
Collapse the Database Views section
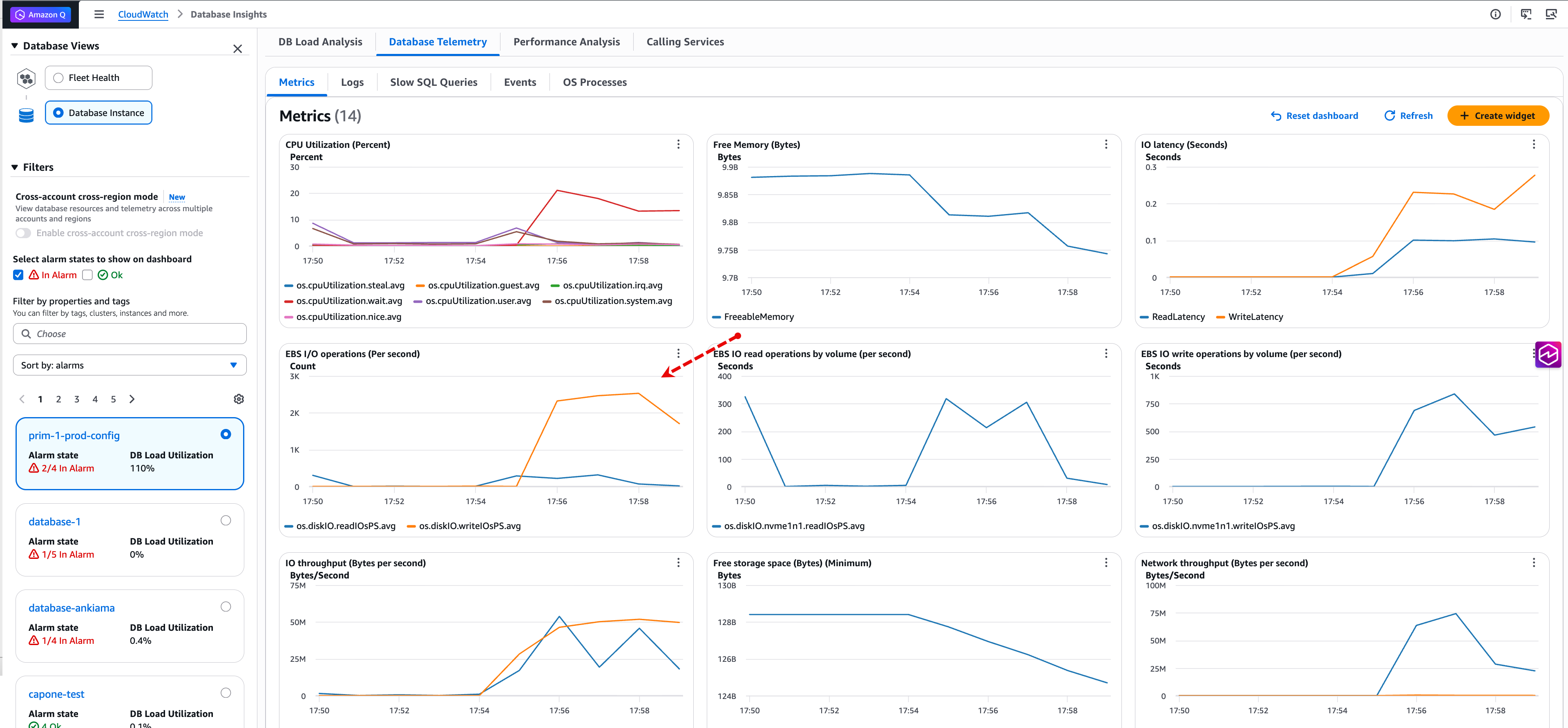pos(15,46)
